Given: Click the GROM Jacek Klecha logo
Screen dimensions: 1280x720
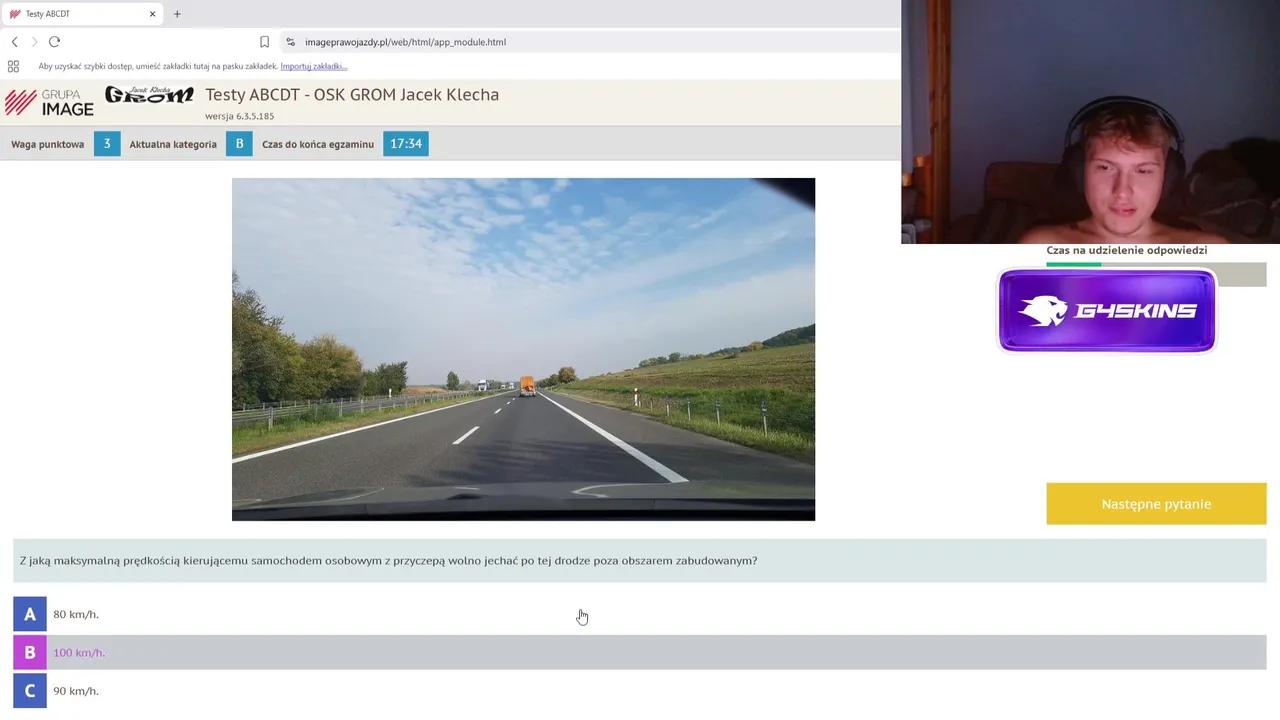Looking at the screenshot, I should [x=149, y=95].
